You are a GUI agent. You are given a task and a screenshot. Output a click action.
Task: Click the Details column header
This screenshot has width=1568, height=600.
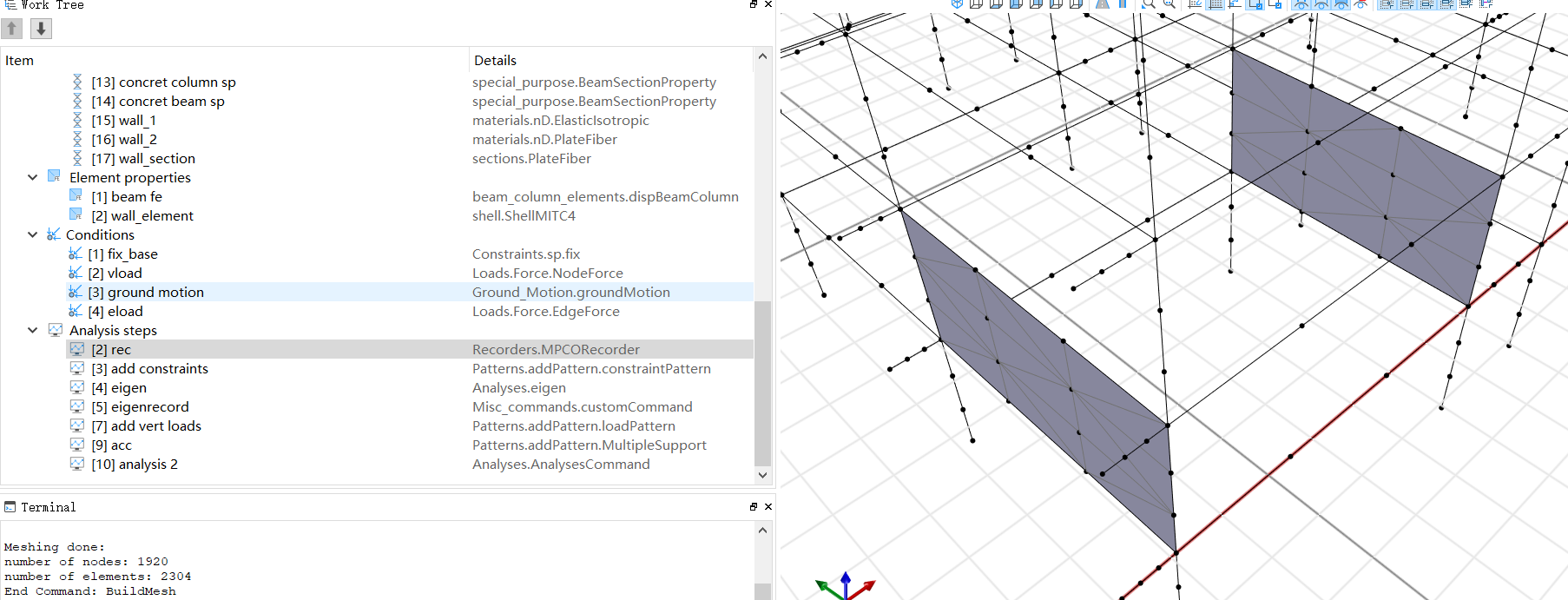point(495,61)
